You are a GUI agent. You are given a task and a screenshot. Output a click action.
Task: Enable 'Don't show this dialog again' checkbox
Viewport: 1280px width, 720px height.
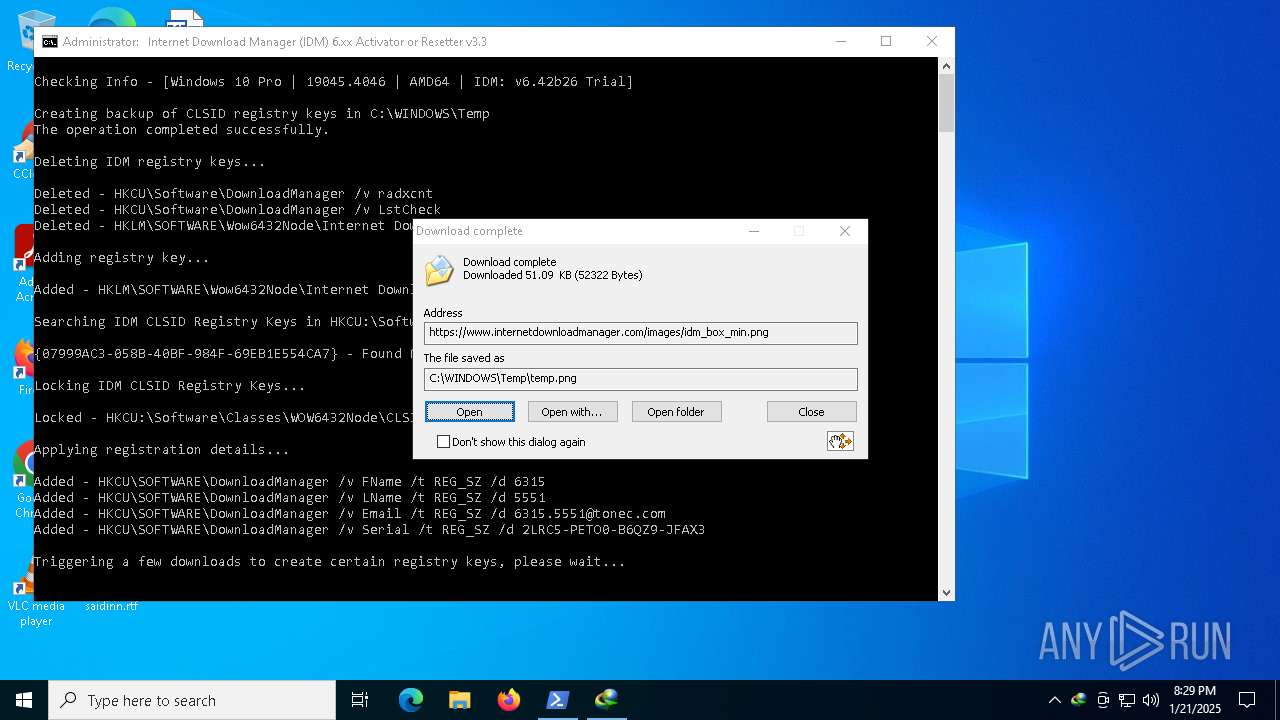click(443, 442)
